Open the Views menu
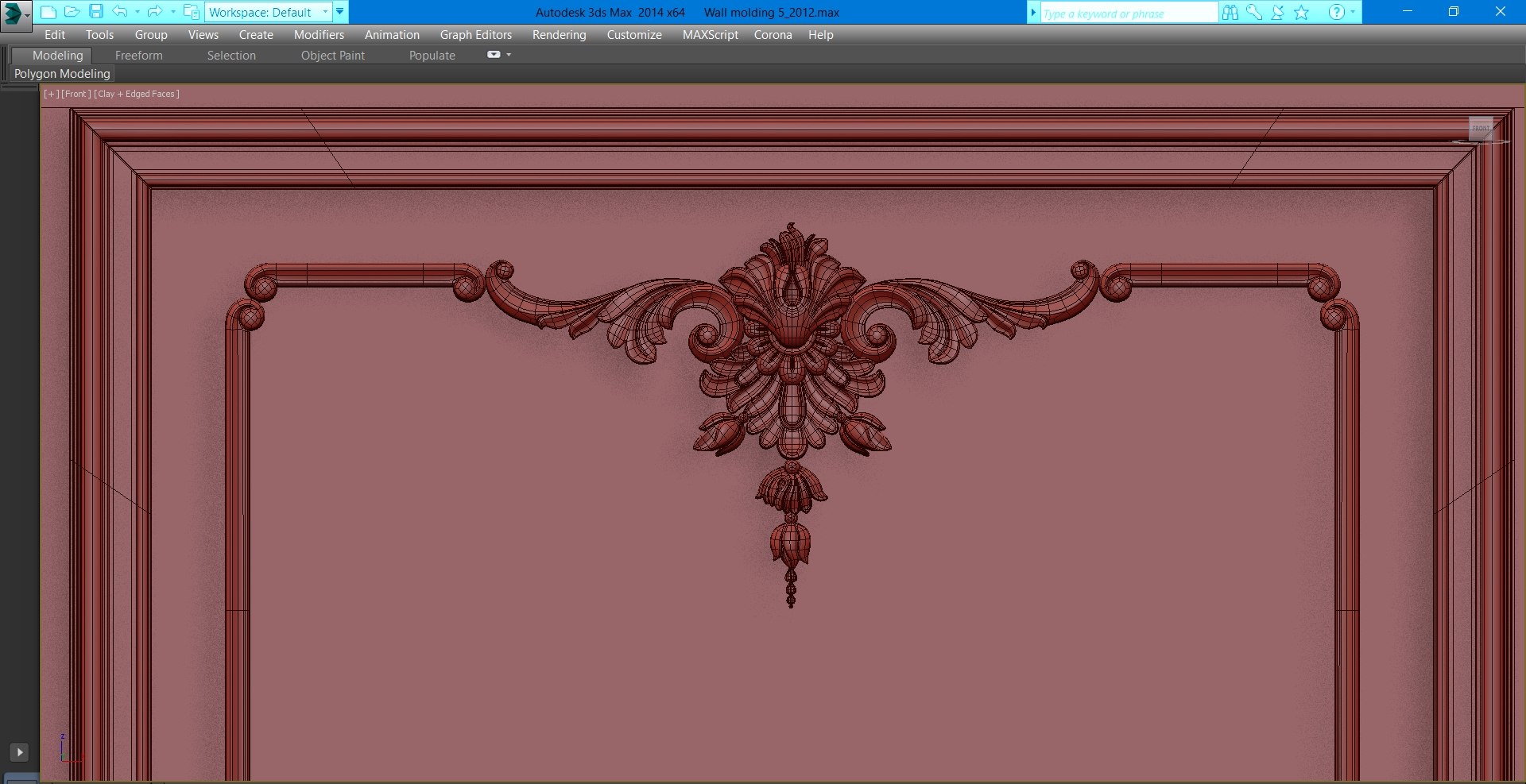The height and width of the screenshot is (784, 1526). [x=203, y=35]
